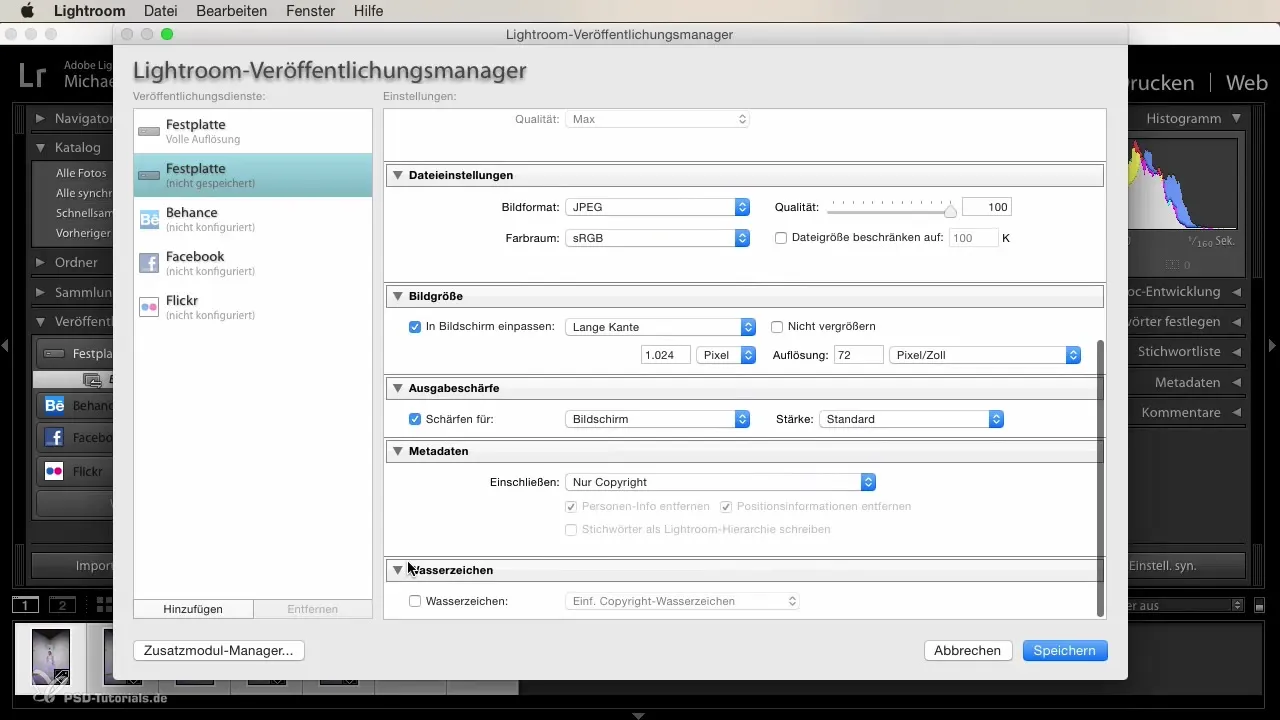This screenshot has width=1280, height=720.
Task: Open the Bildformat JPEG dropdown
Action: pyautogui.click(x=657, y=207)
